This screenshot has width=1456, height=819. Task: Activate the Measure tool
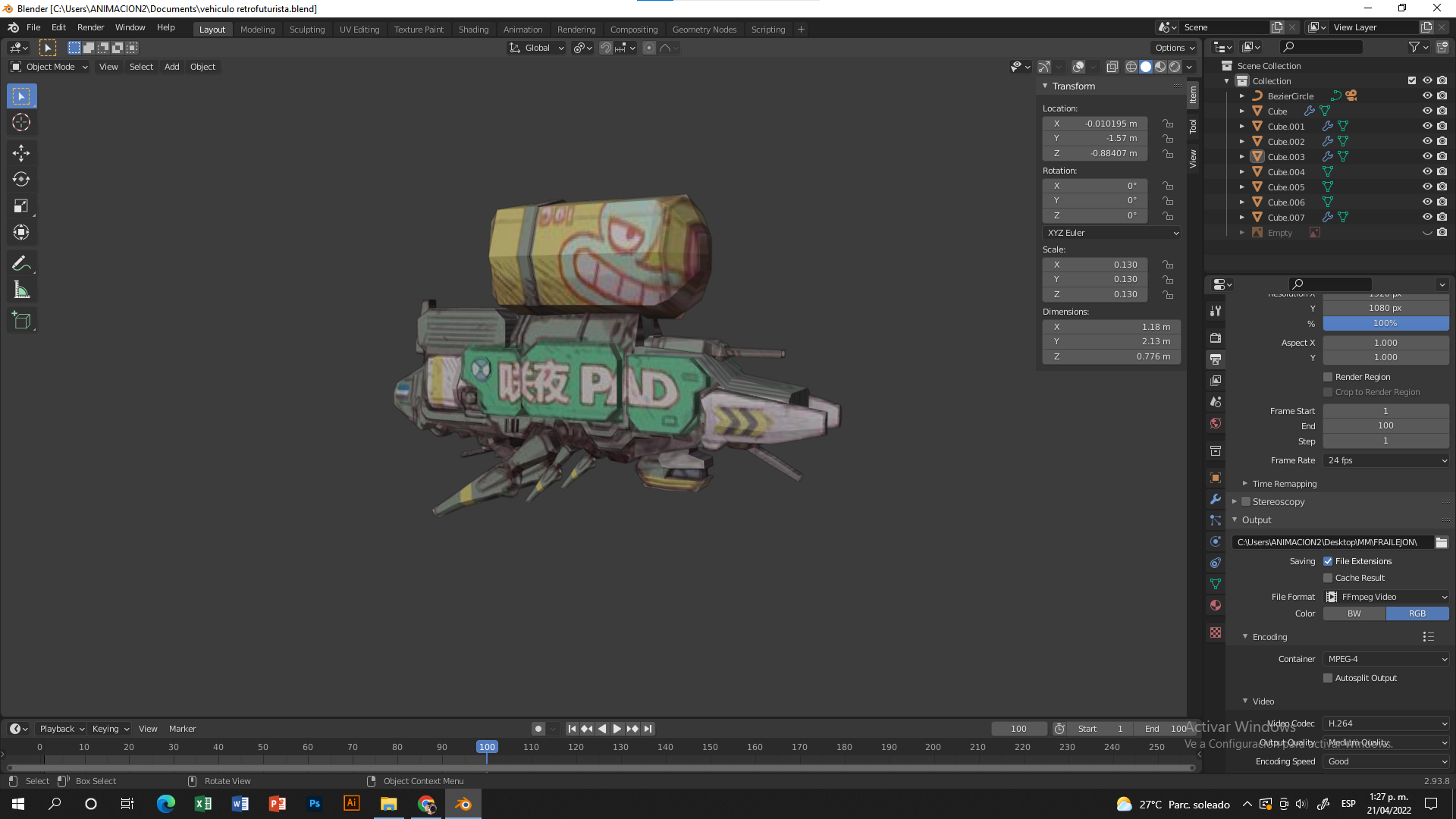click(21, 289)
